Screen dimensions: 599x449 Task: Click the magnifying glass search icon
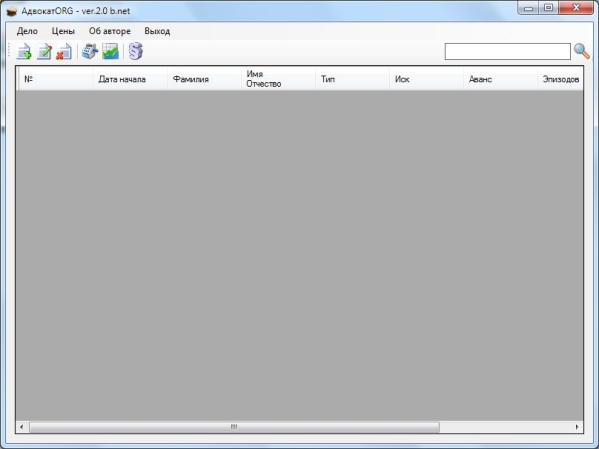(x=581, y=51)
